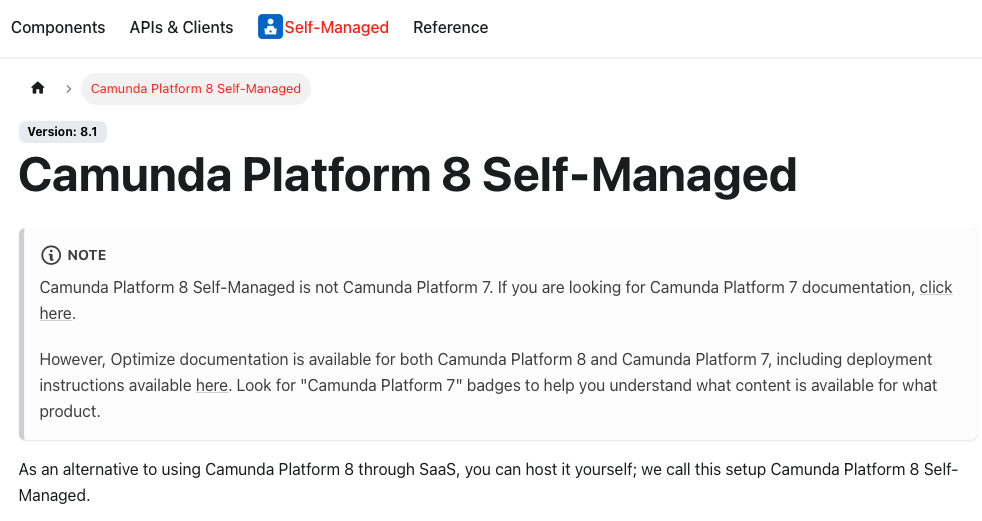Click the Self-Managed icon in navbar
This screenshot has width=982, height=521.
(x=270, y=27)
